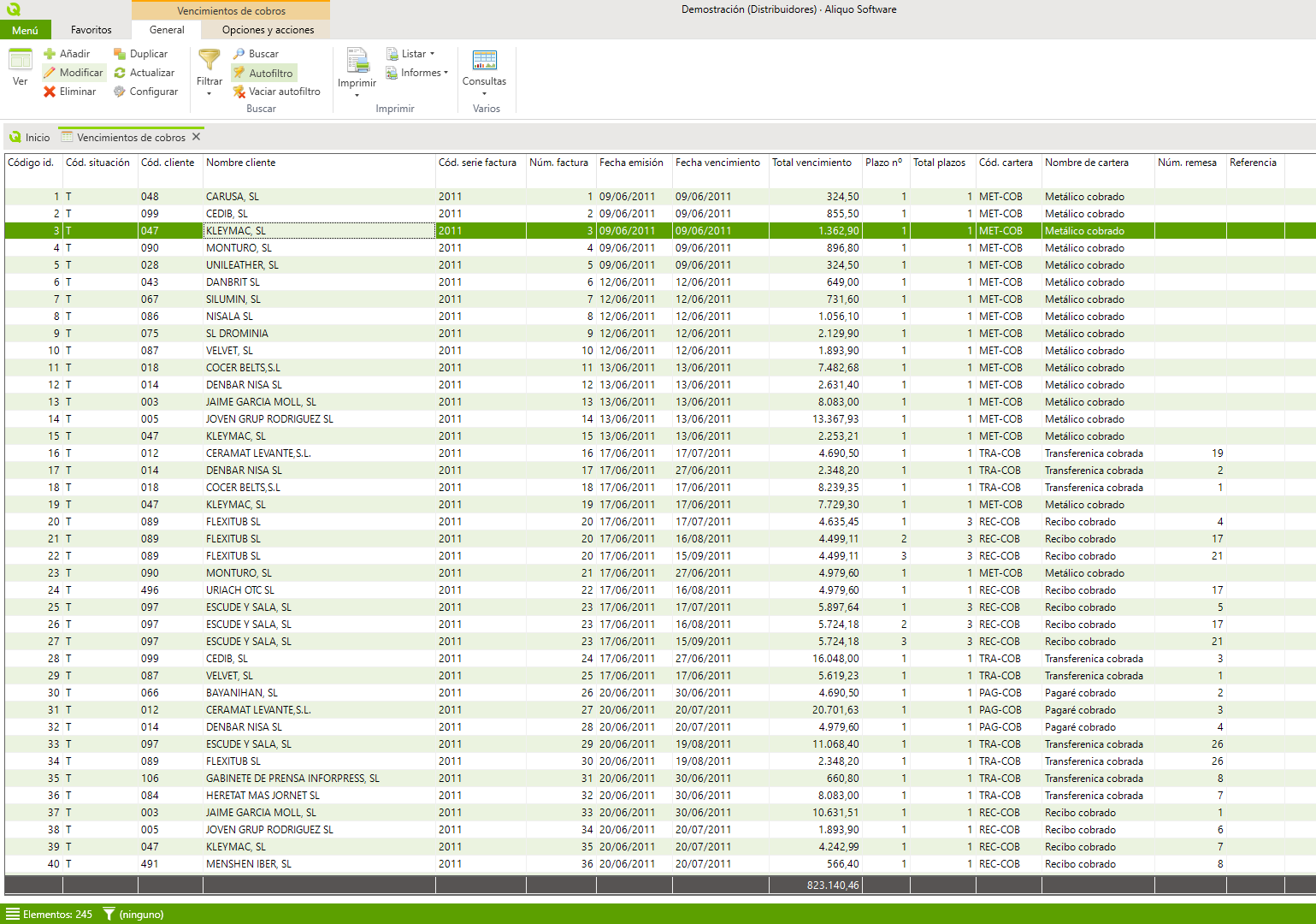This screenshot has width=1316, height=924.
Task: Expand the Consultas dropdown arrow
Action: [x=485, y=94]
